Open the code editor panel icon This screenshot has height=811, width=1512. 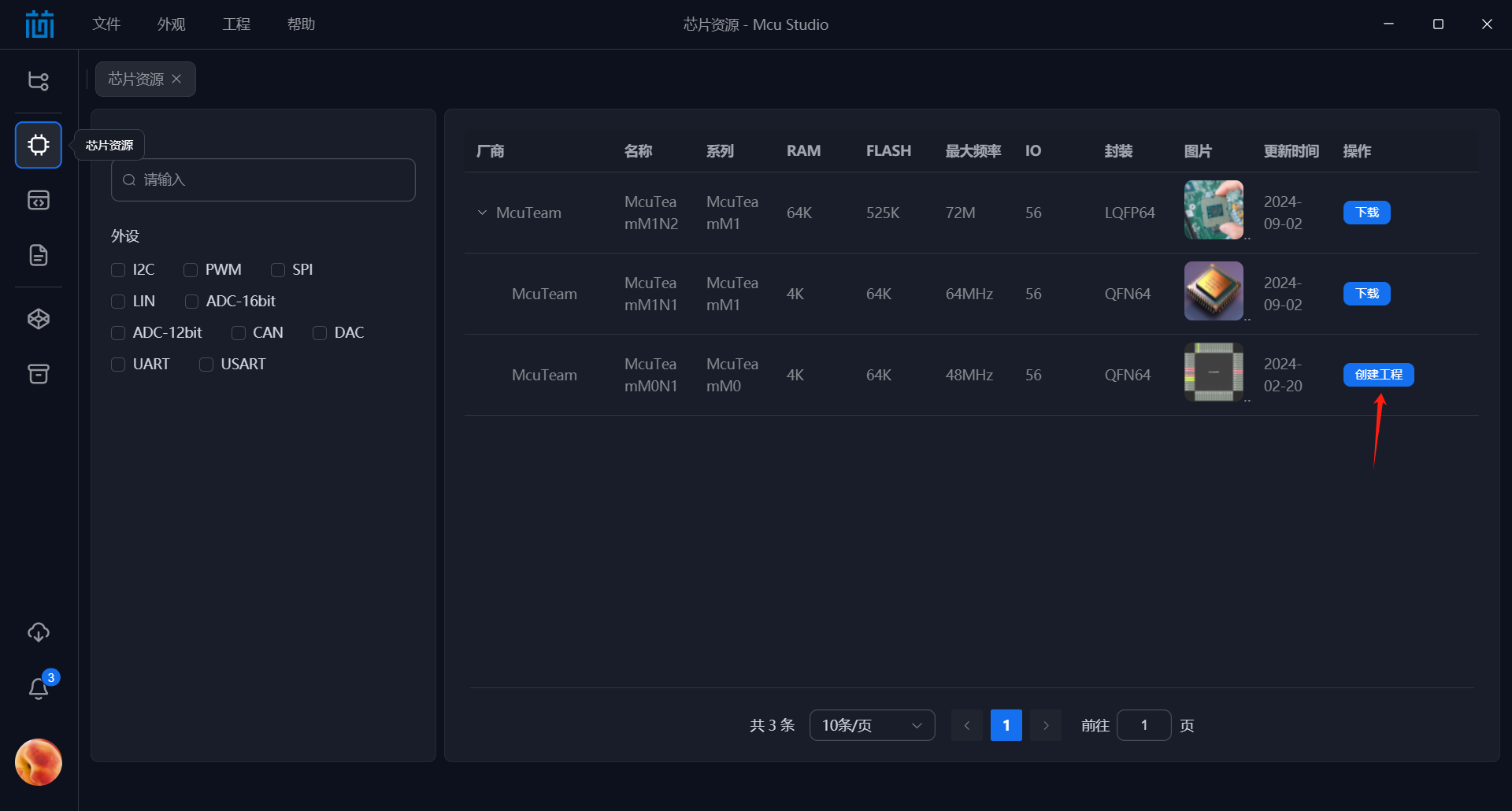[38, 200]
